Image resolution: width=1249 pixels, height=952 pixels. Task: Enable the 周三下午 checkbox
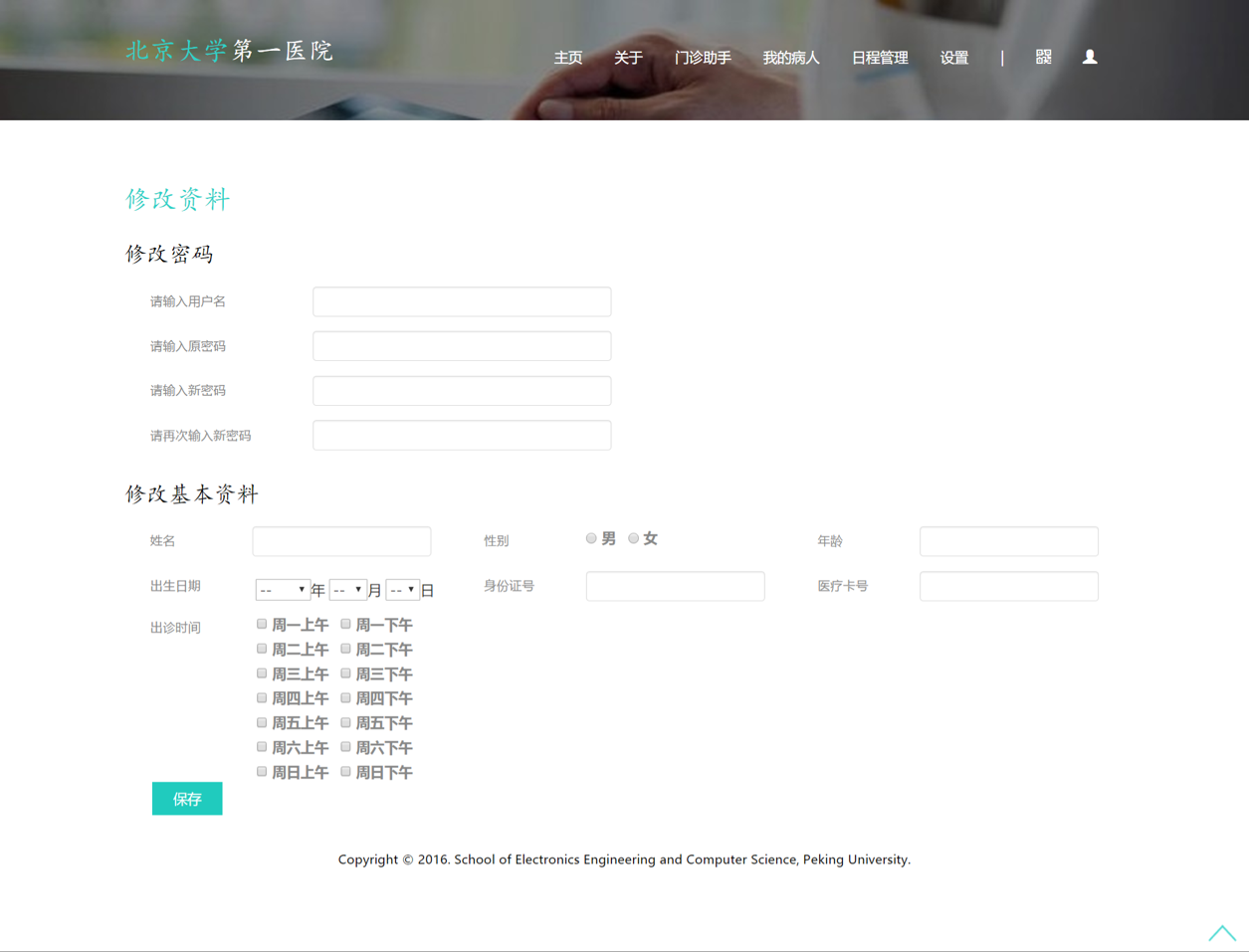[345, 673]
